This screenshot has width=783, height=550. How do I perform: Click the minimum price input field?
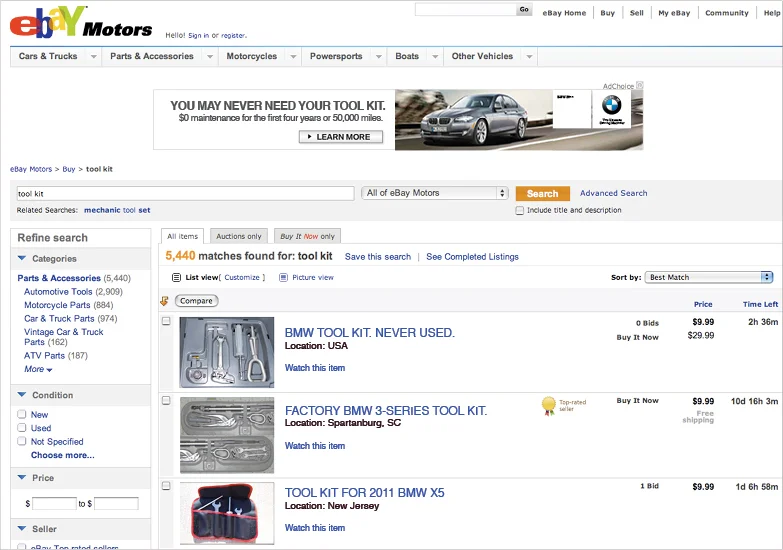tap(54, 504)
